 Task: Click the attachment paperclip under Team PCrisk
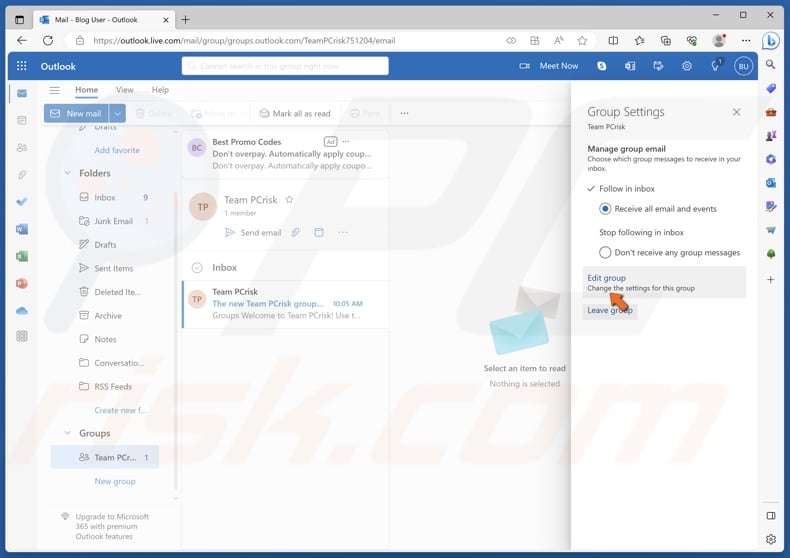(x=295, y=233)
